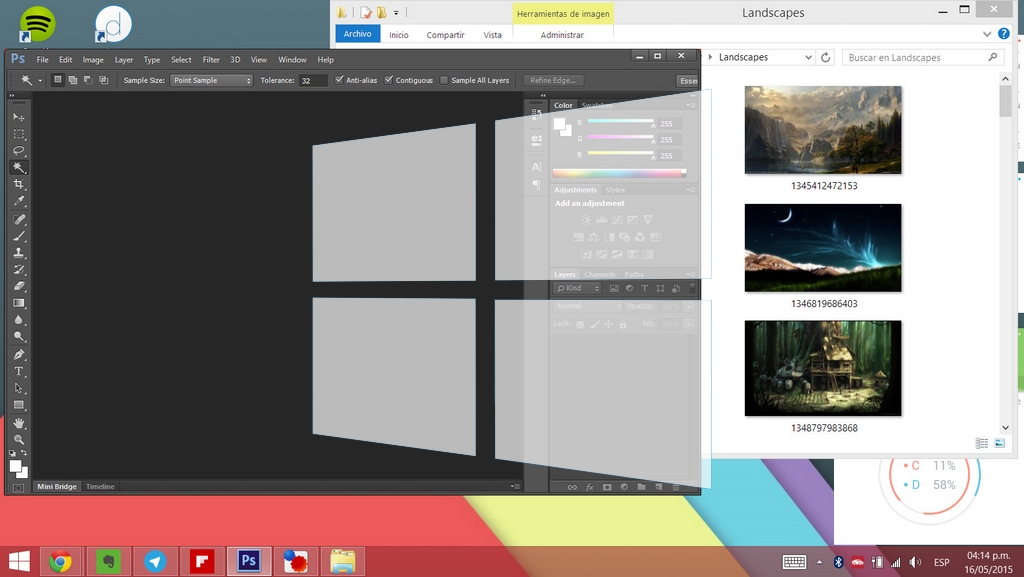The image size is (1024, 577).
Task: Expand the Explorer address bar history dropdown
Action: click(808, 57)
